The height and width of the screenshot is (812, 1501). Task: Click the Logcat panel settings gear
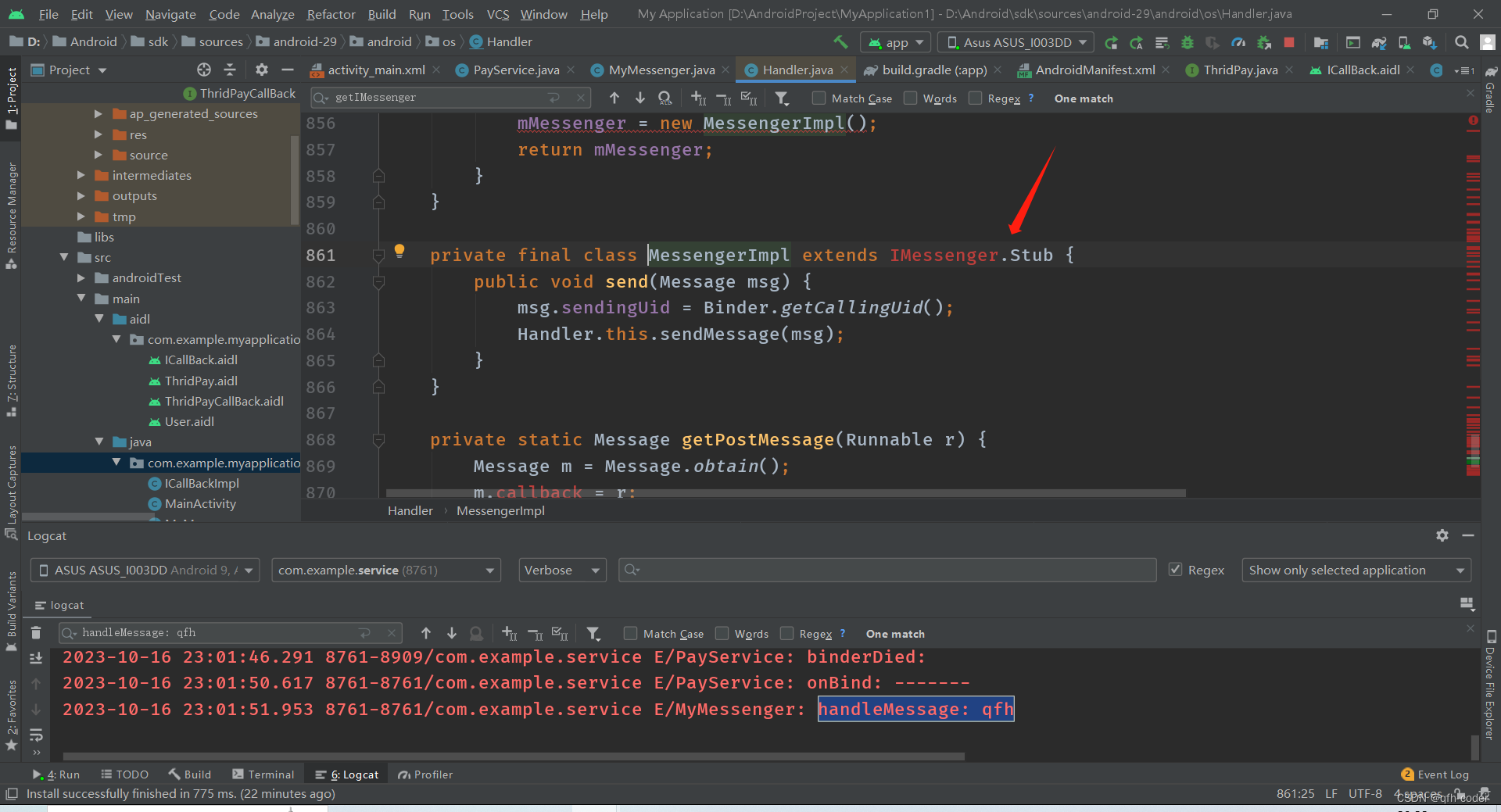coord(1442,535)
